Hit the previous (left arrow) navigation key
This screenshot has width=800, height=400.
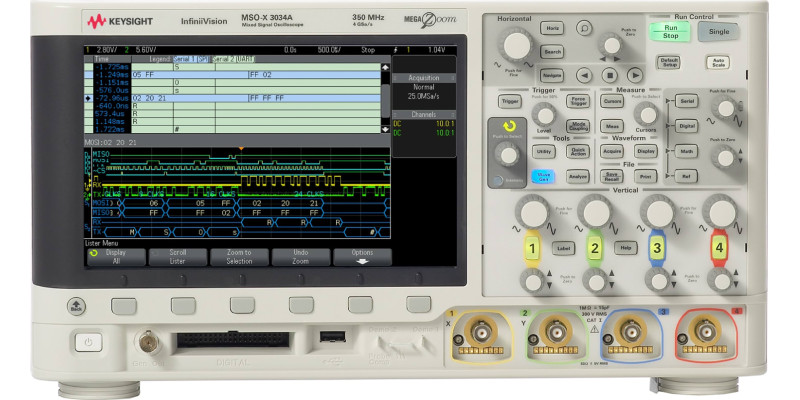point(584,76)
